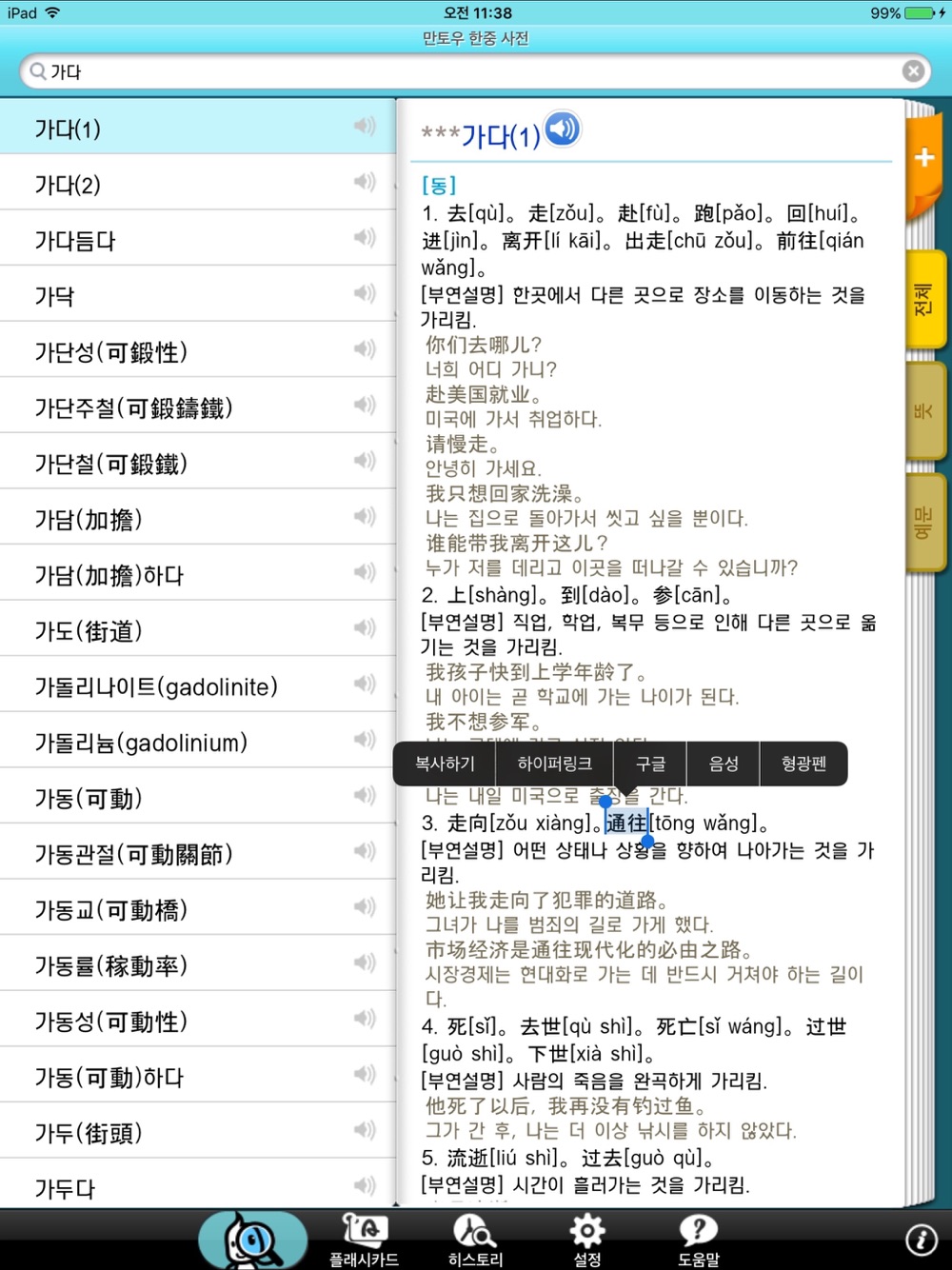Image resolution: width=952 pixels, height=1270 pixels.
Task: Play audio for 가동교(可動橋) entry
Action: coord(365,907)
